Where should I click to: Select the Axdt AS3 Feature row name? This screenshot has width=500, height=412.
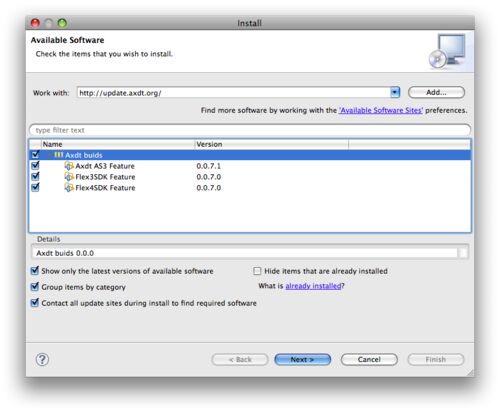click(x=105, y=166)
